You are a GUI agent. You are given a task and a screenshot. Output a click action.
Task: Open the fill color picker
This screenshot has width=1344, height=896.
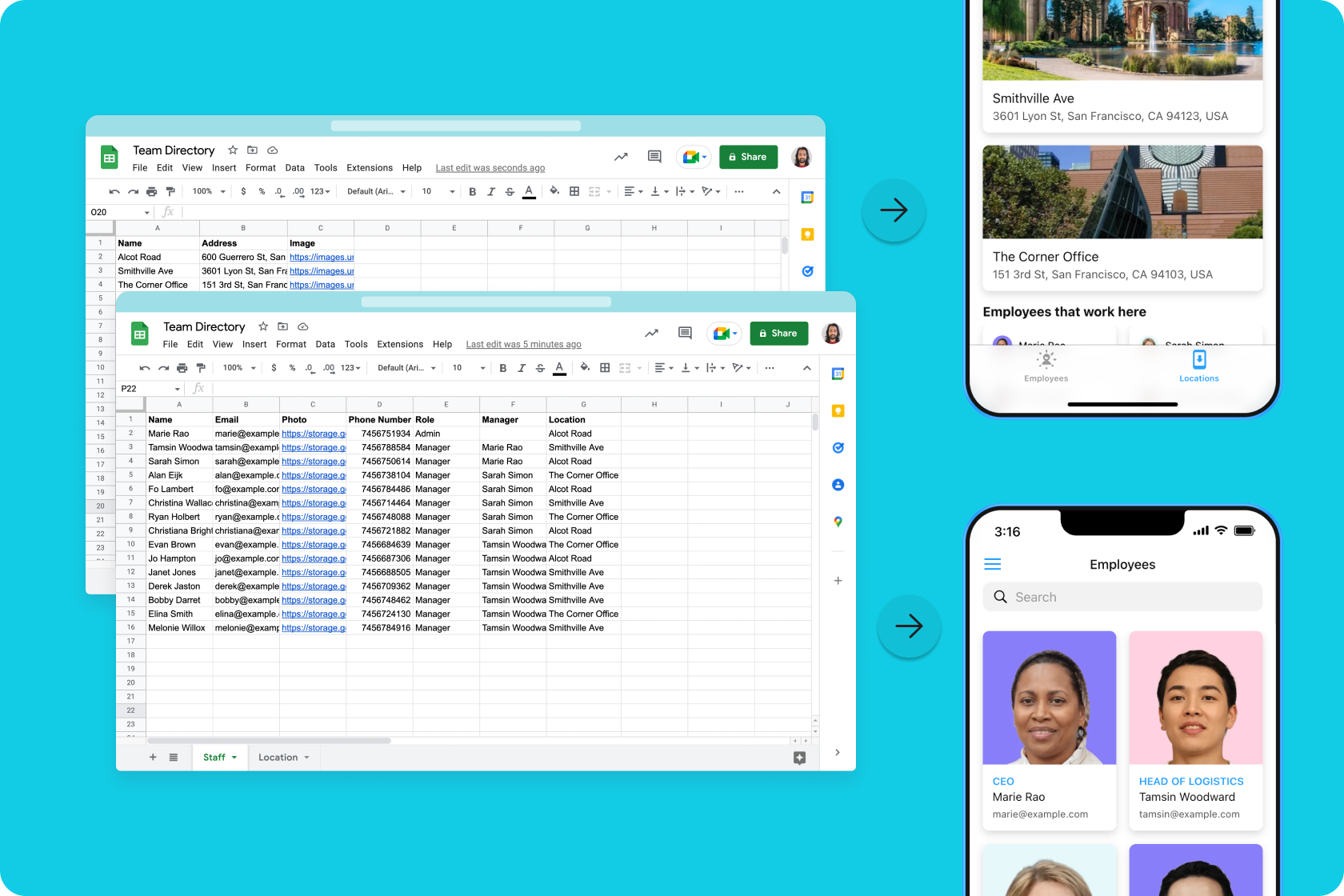[x=585, y=368]
